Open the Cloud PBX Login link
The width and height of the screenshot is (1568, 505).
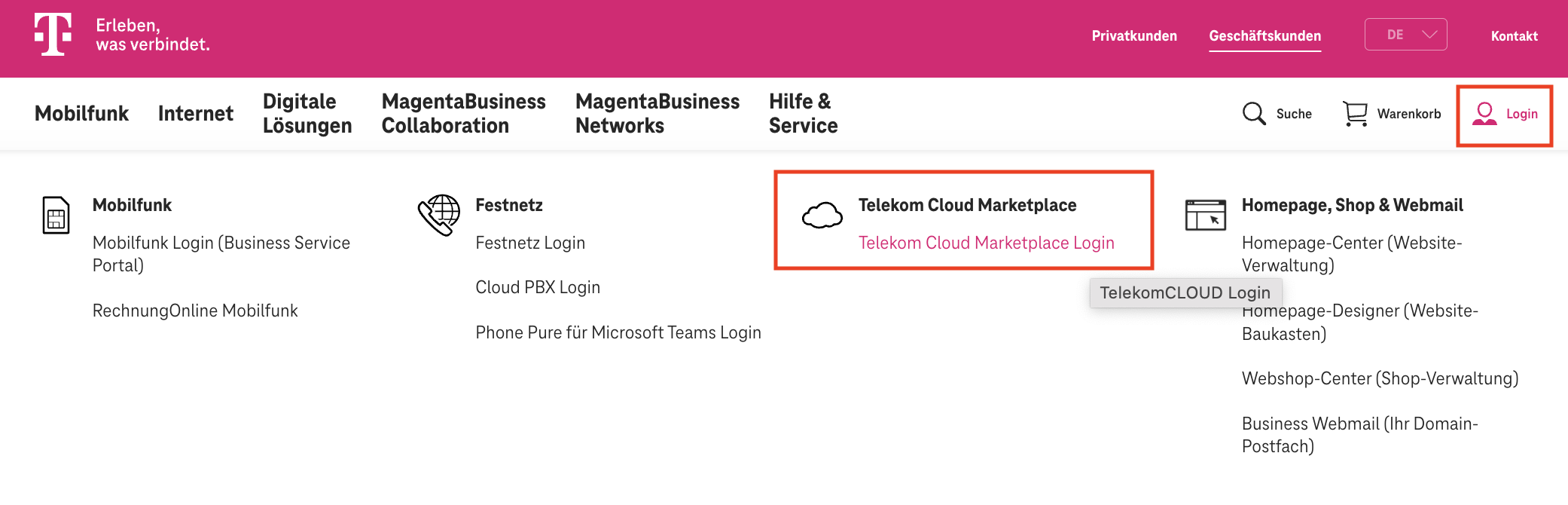(x=538, y=287)
